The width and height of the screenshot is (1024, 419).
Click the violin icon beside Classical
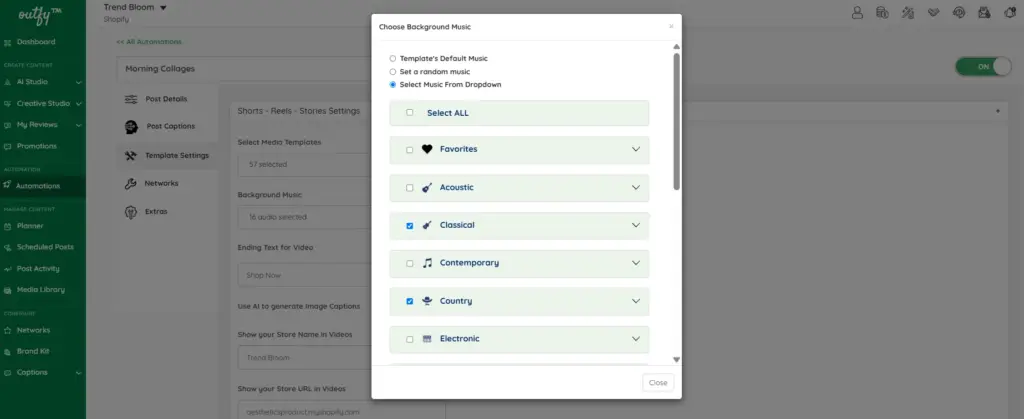427,225
